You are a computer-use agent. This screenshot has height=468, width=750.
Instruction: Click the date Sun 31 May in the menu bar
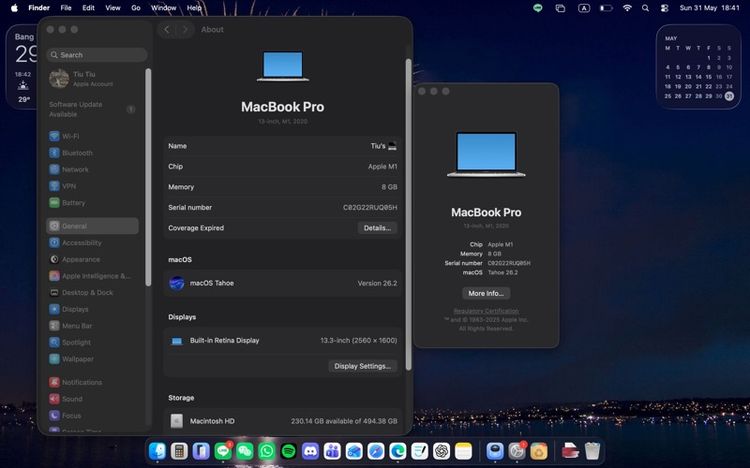698,8
